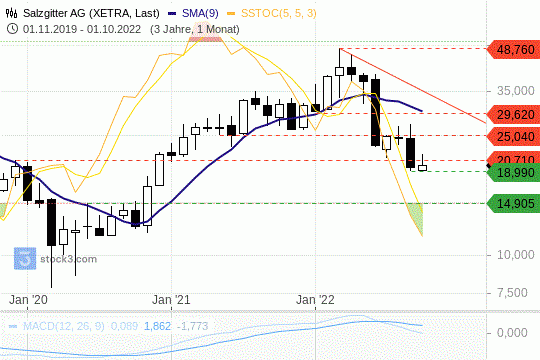The width and height of the screenshot is (540, 360).
Task: Click the MACD value -1,773
Action: click(192, 326)
